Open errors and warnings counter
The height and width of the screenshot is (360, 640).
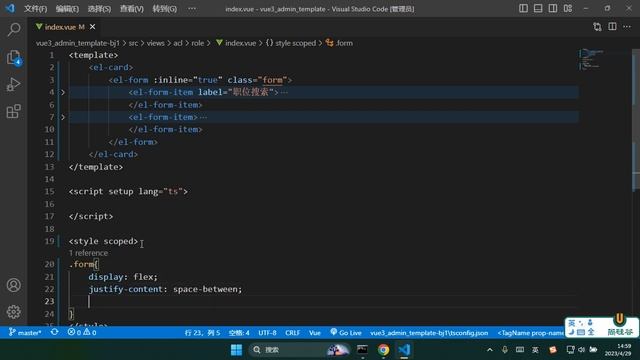82,333
